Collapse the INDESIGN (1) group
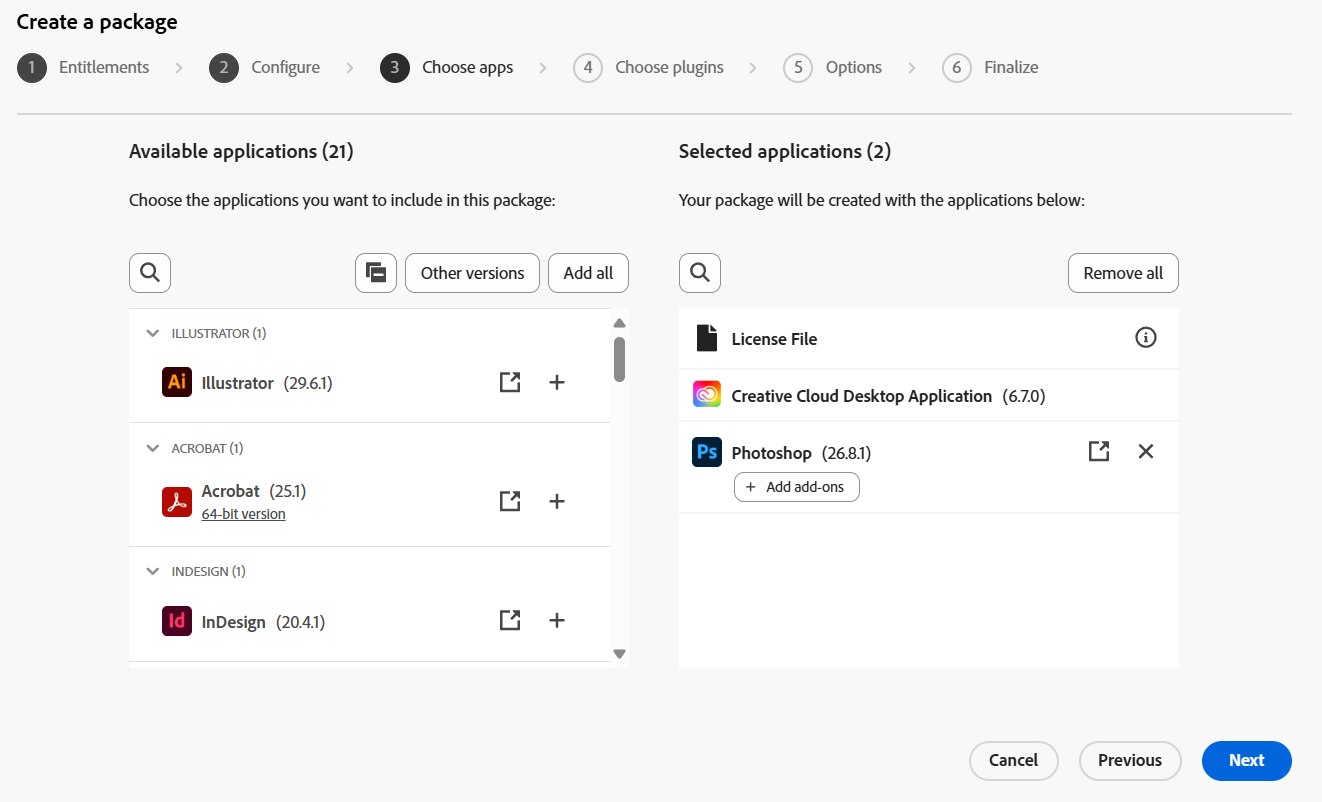 (153, 571)
